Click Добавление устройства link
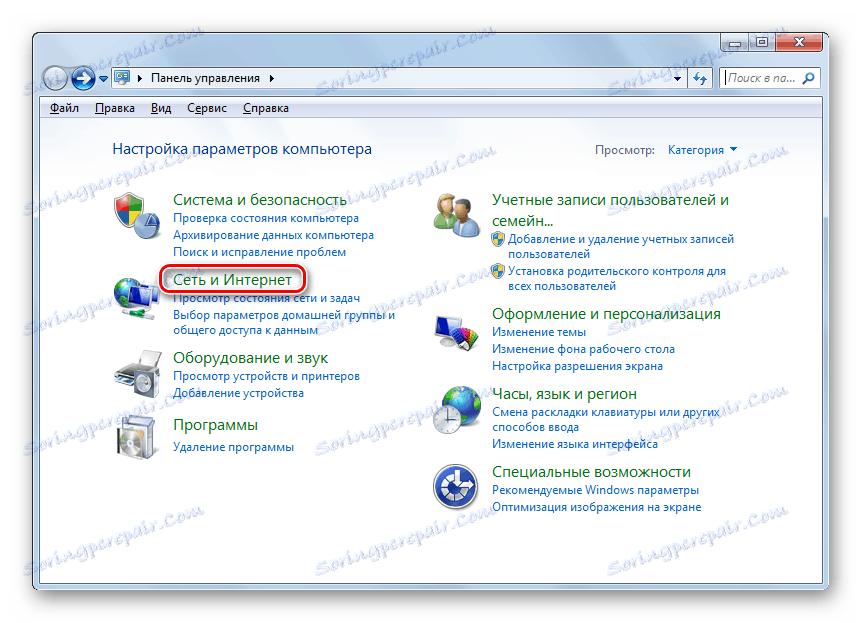 (x=239, y=394)
